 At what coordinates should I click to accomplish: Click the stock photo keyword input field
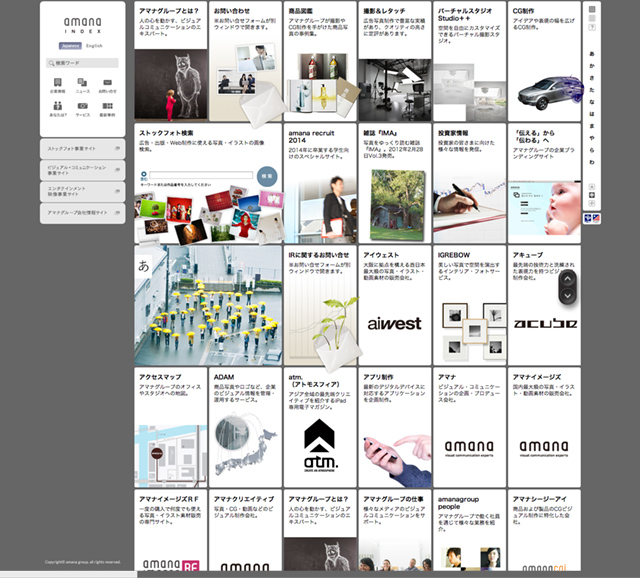[201, 175]
